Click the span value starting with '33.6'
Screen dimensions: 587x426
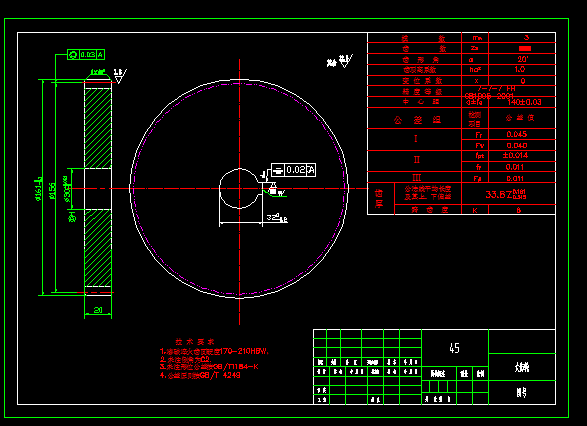506,194
